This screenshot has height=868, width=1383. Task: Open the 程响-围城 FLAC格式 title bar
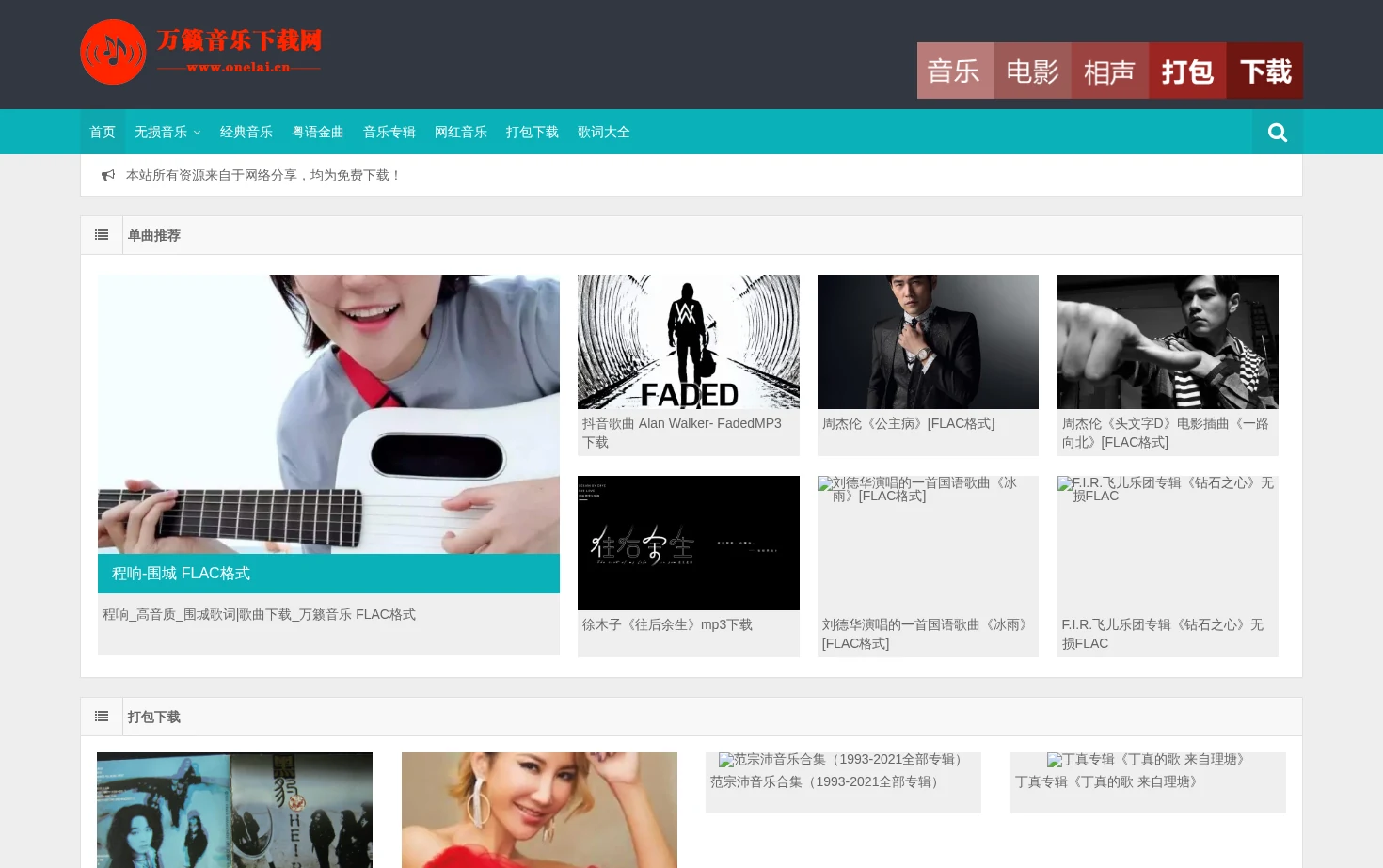(x=328, y=574)
